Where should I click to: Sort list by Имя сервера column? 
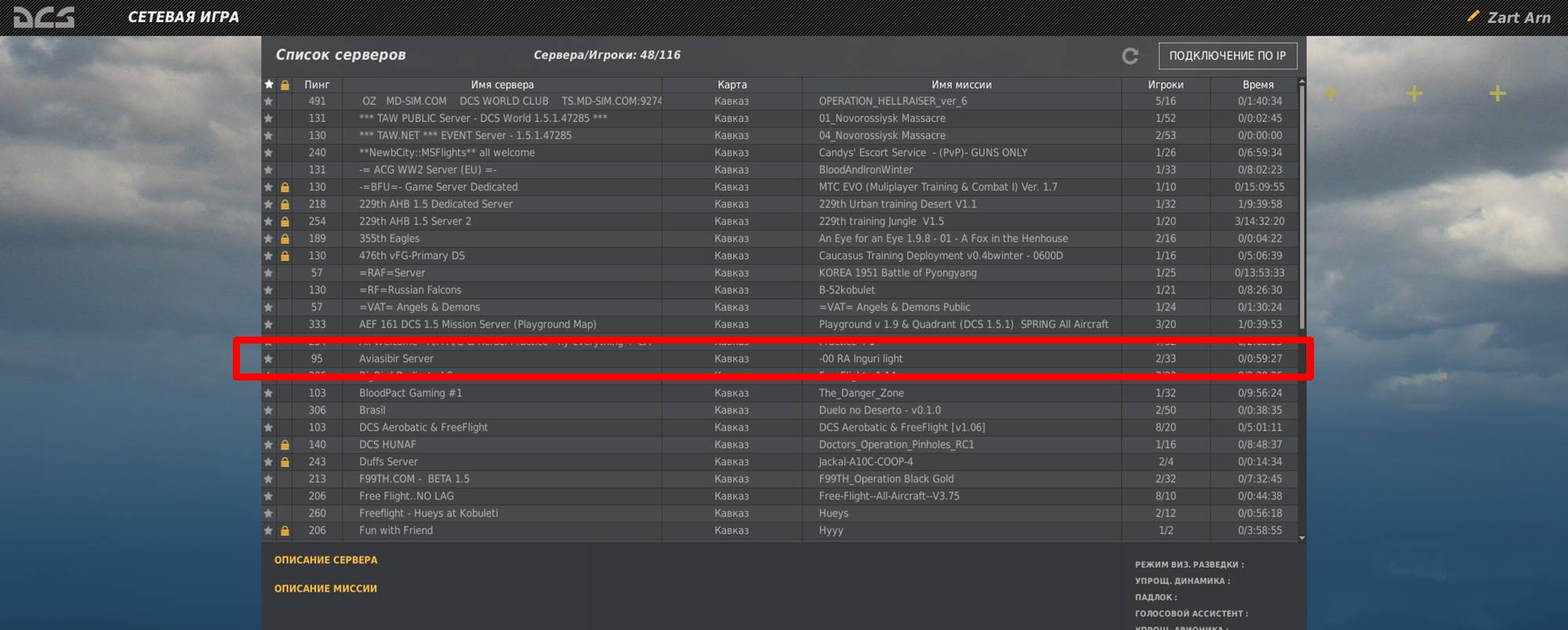pos(503,85)
